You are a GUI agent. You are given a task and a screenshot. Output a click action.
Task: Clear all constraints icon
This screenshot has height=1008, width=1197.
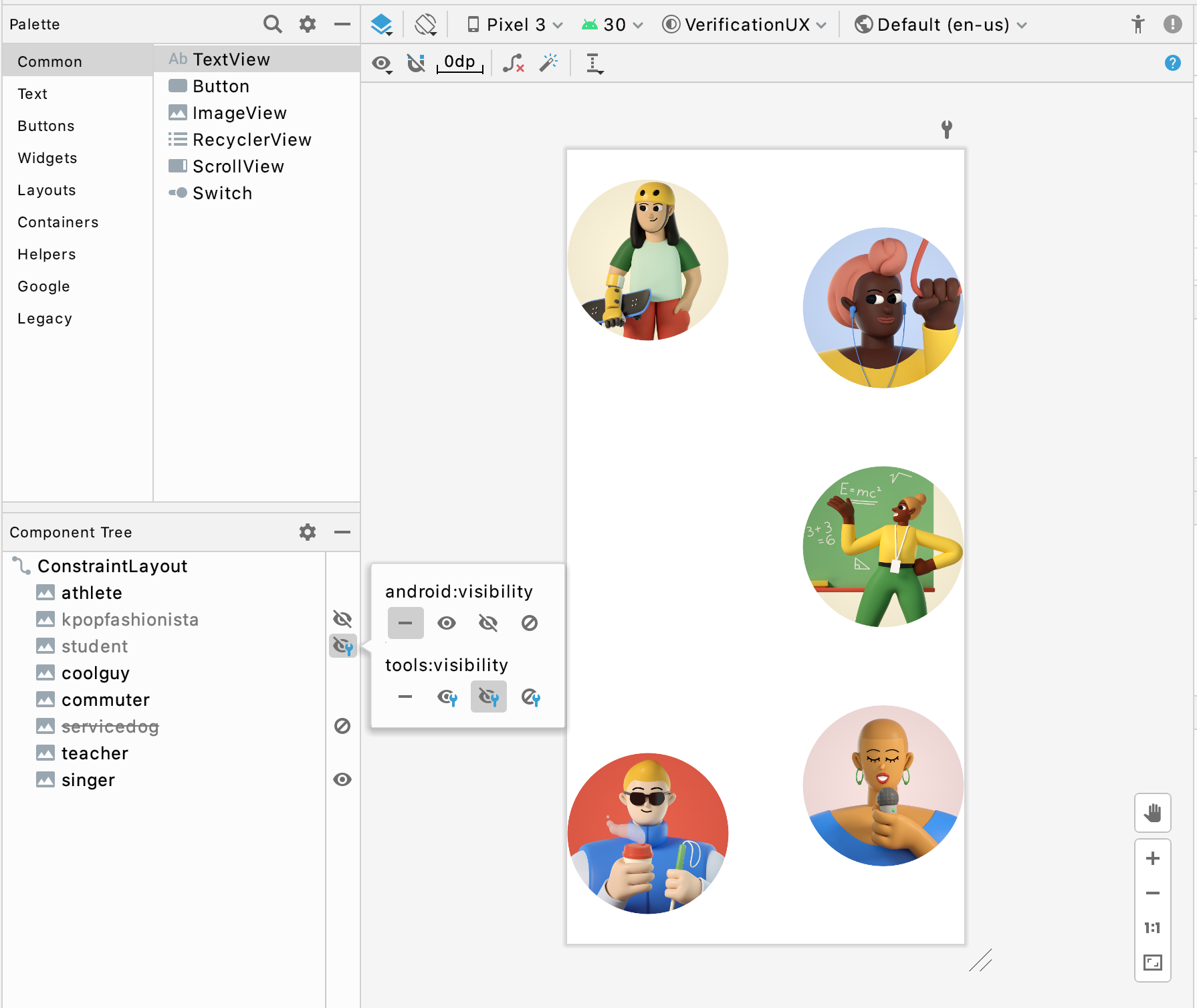(514, 64)
